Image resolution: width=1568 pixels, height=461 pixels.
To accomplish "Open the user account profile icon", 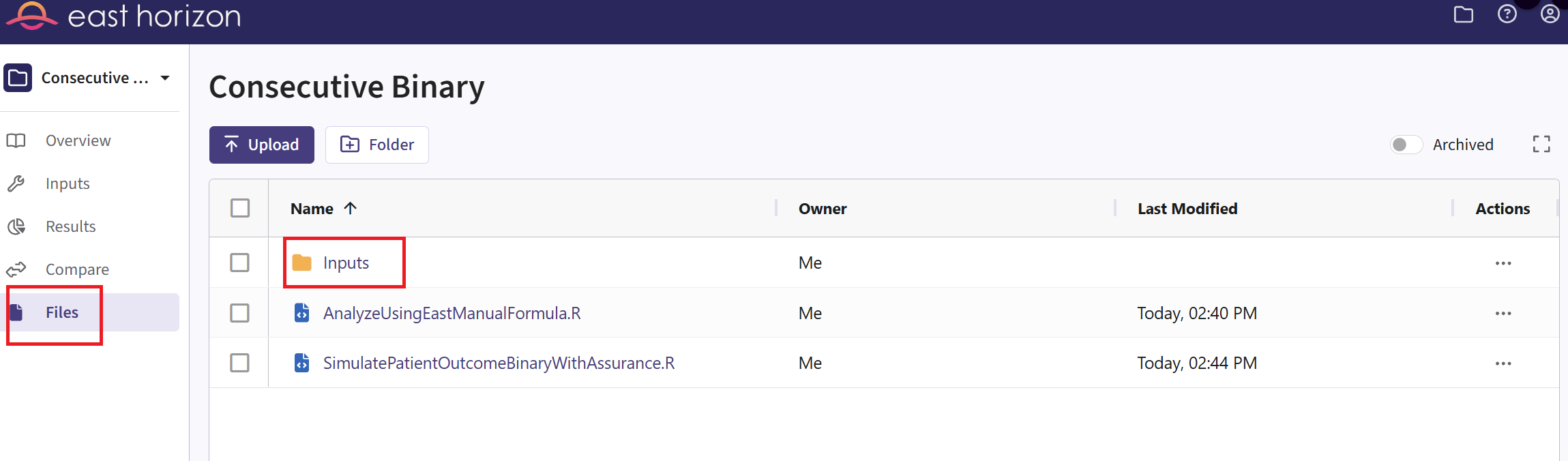I will tap(1550, 14).
